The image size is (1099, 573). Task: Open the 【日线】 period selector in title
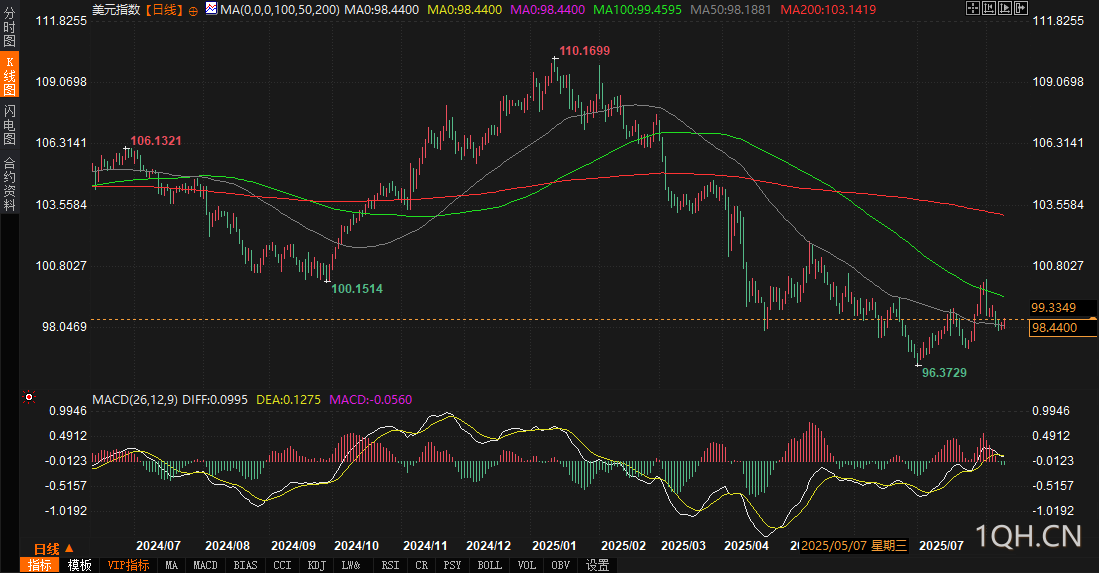coord(163,9)
